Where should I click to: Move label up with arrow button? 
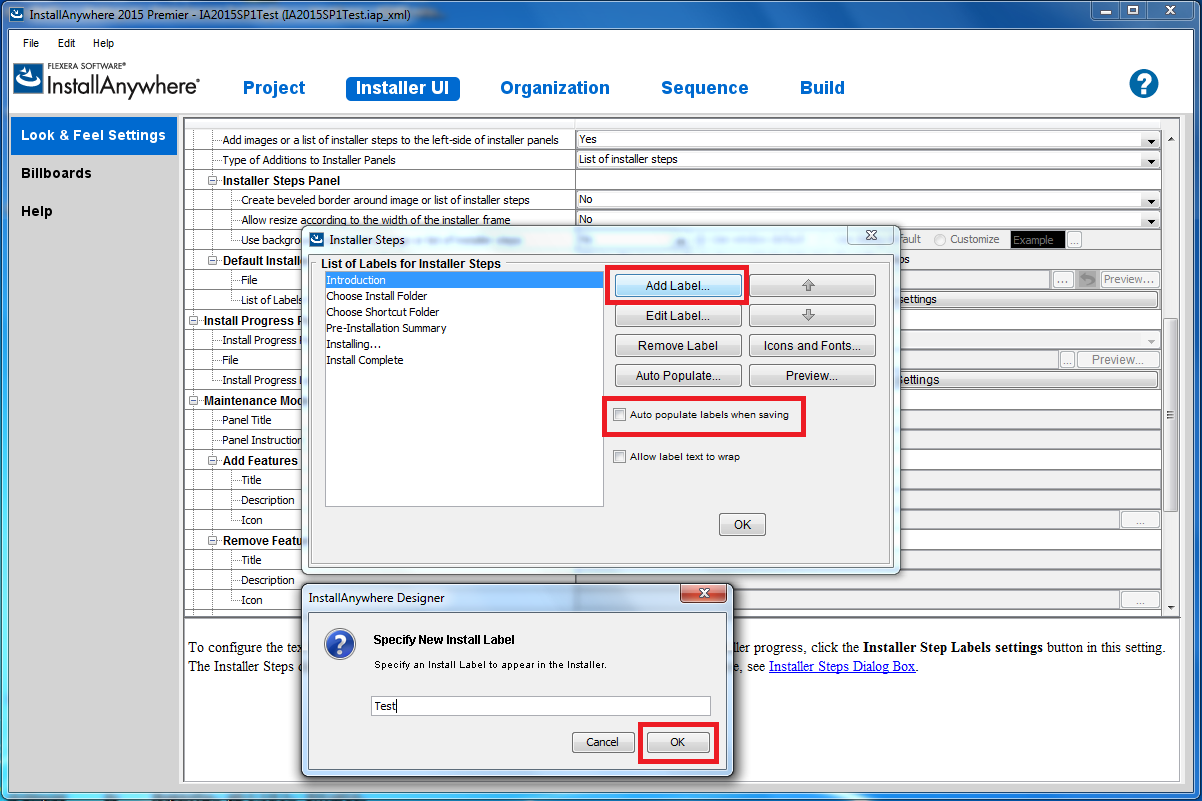click(812, 286)
